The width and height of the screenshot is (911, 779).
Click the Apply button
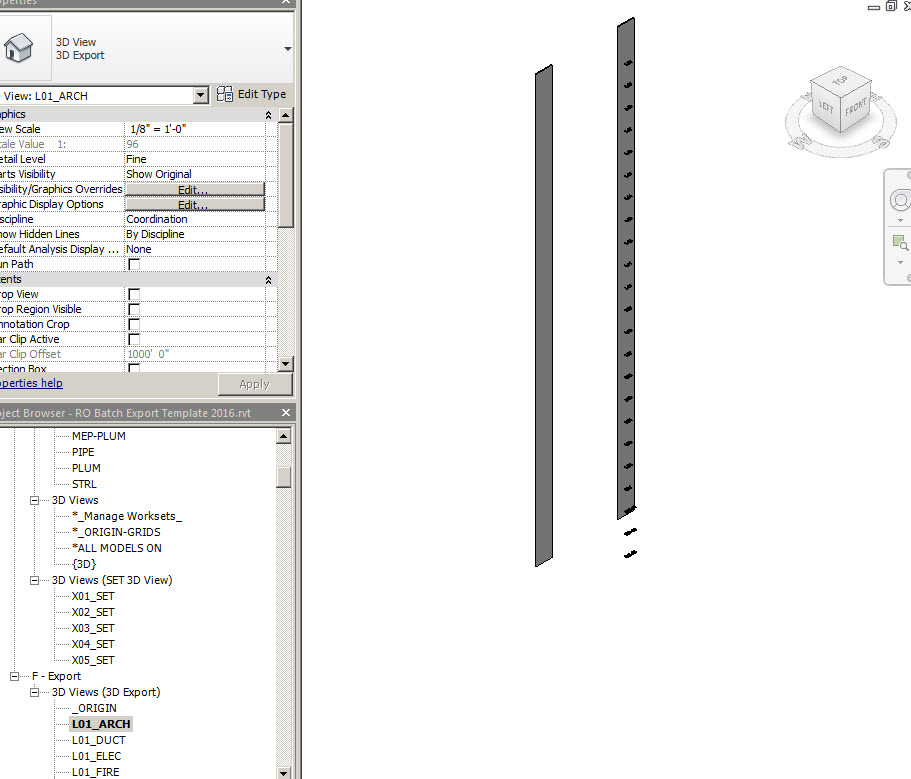255,385
